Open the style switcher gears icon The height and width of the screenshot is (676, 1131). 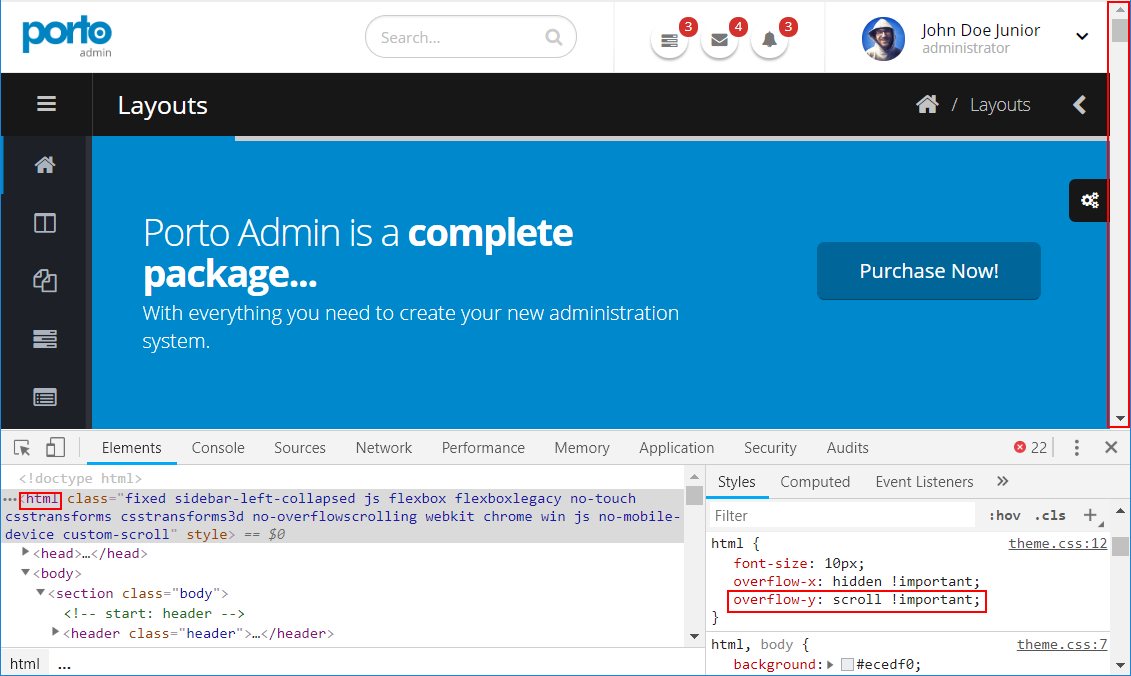click(1089, 200)
